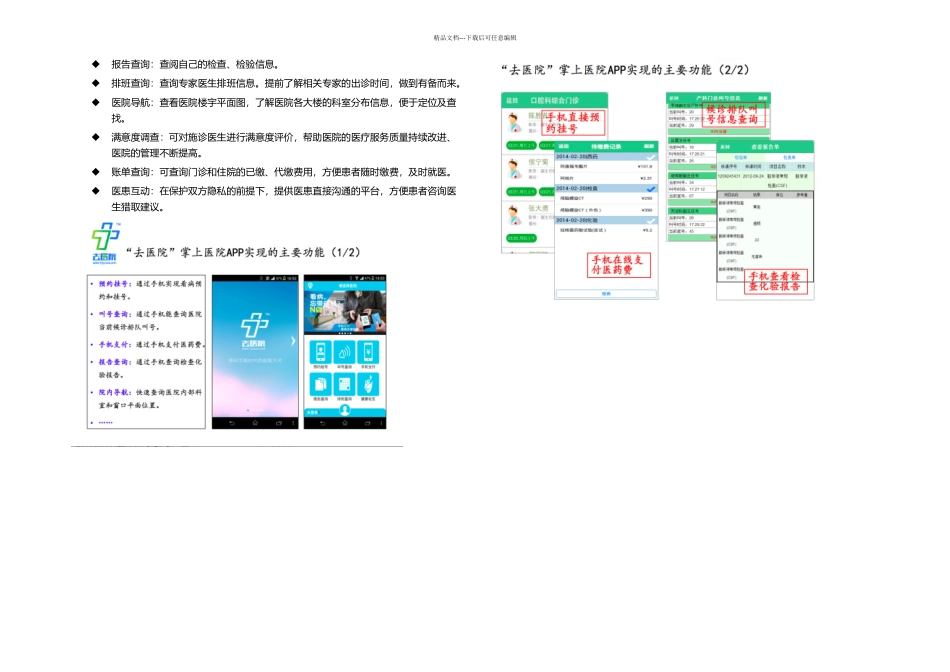Click the red label 手机在线支付医药费
The width and height of the screenshot is (950, 672).
pos(619,265)
